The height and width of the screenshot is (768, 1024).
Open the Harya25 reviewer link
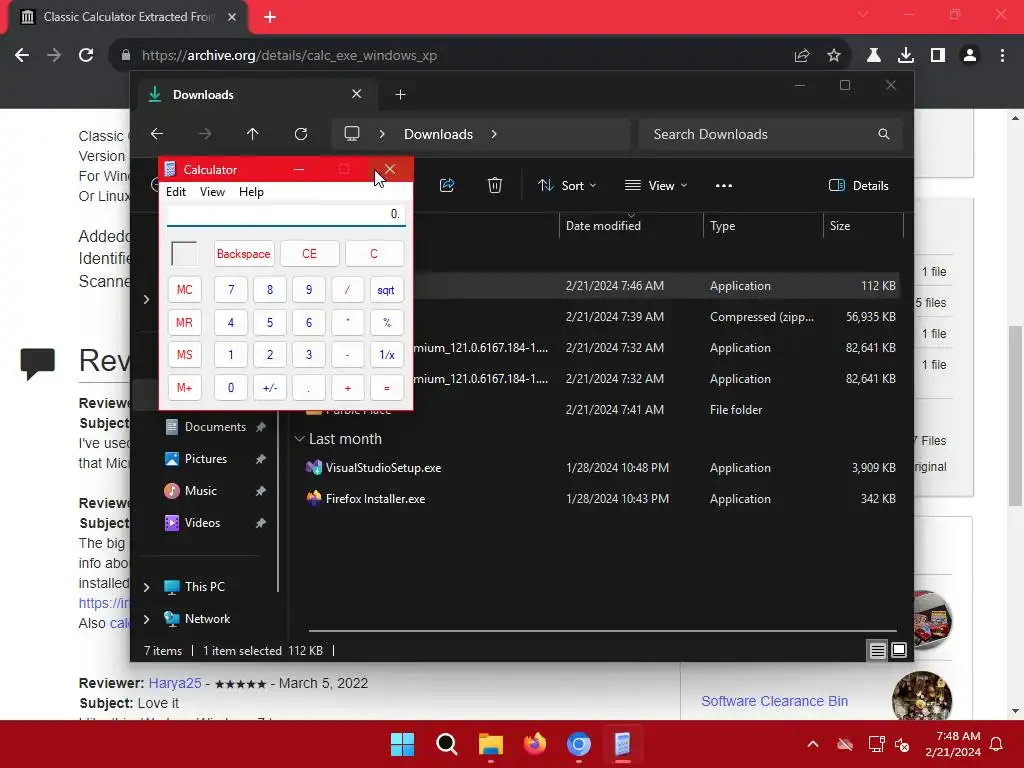coord(174,683)
